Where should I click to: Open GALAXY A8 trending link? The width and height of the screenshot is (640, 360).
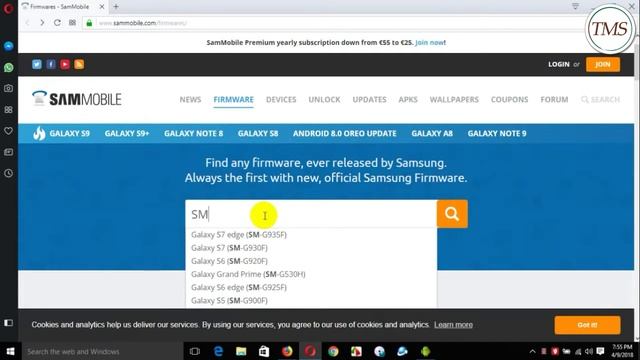coord(432,133)
